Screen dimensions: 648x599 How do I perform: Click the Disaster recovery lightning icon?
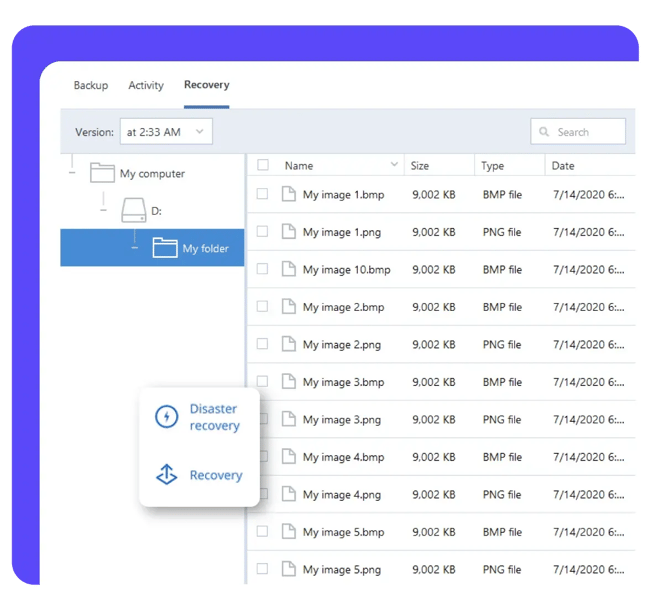click(x=166, y=417)
